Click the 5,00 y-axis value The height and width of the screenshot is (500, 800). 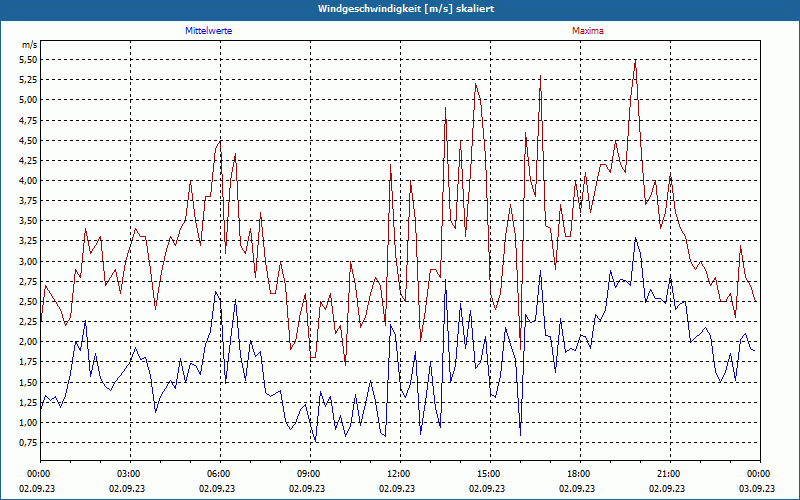pos(30,100)
